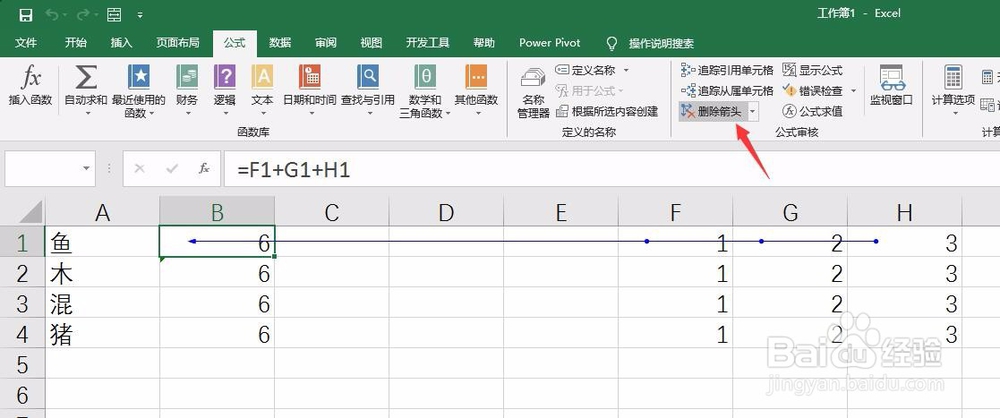Switch to the 数据 tab
The height and width of the screenshot is (418, 1000).
280,43
